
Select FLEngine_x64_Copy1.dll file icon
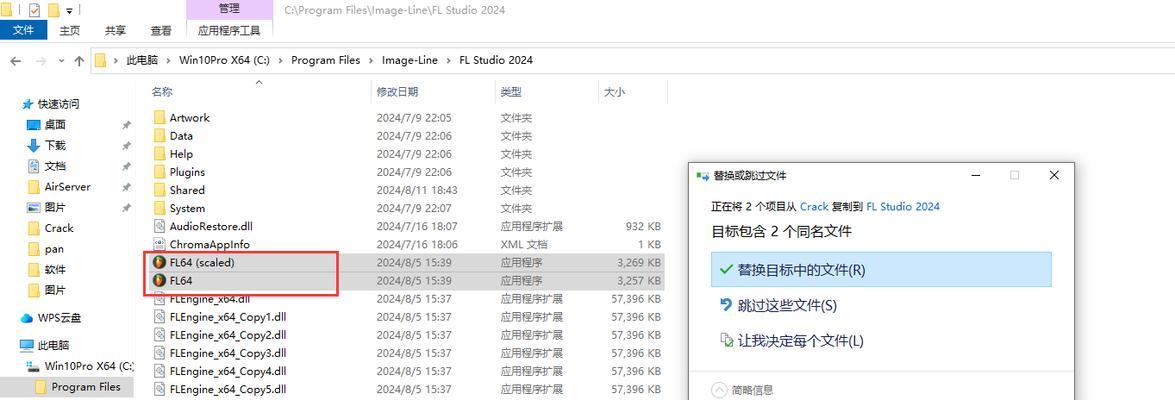click(159, 316)
